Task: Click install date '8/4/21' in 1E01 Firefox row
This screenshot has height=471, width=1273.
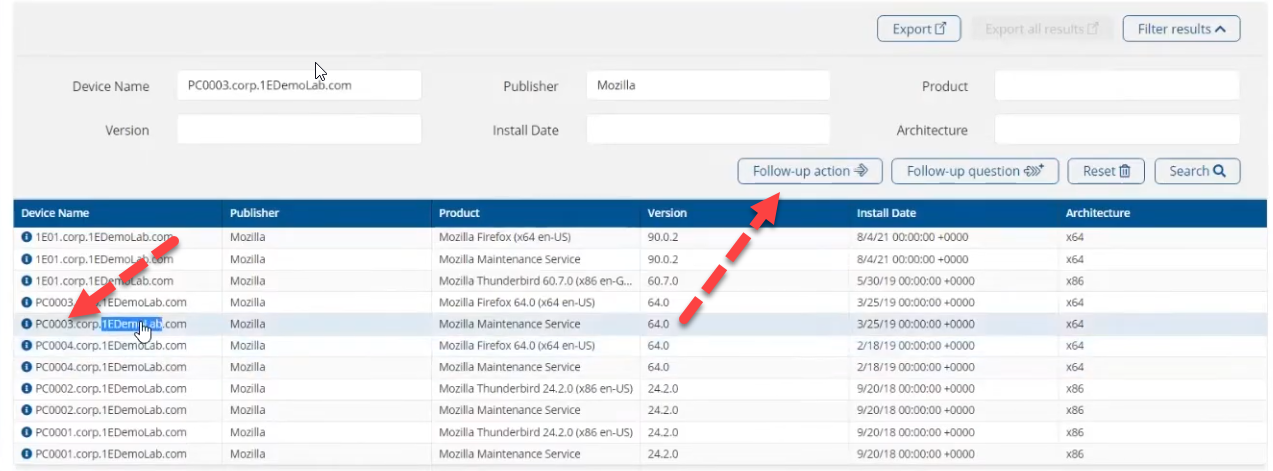Action: pos(912,238)
